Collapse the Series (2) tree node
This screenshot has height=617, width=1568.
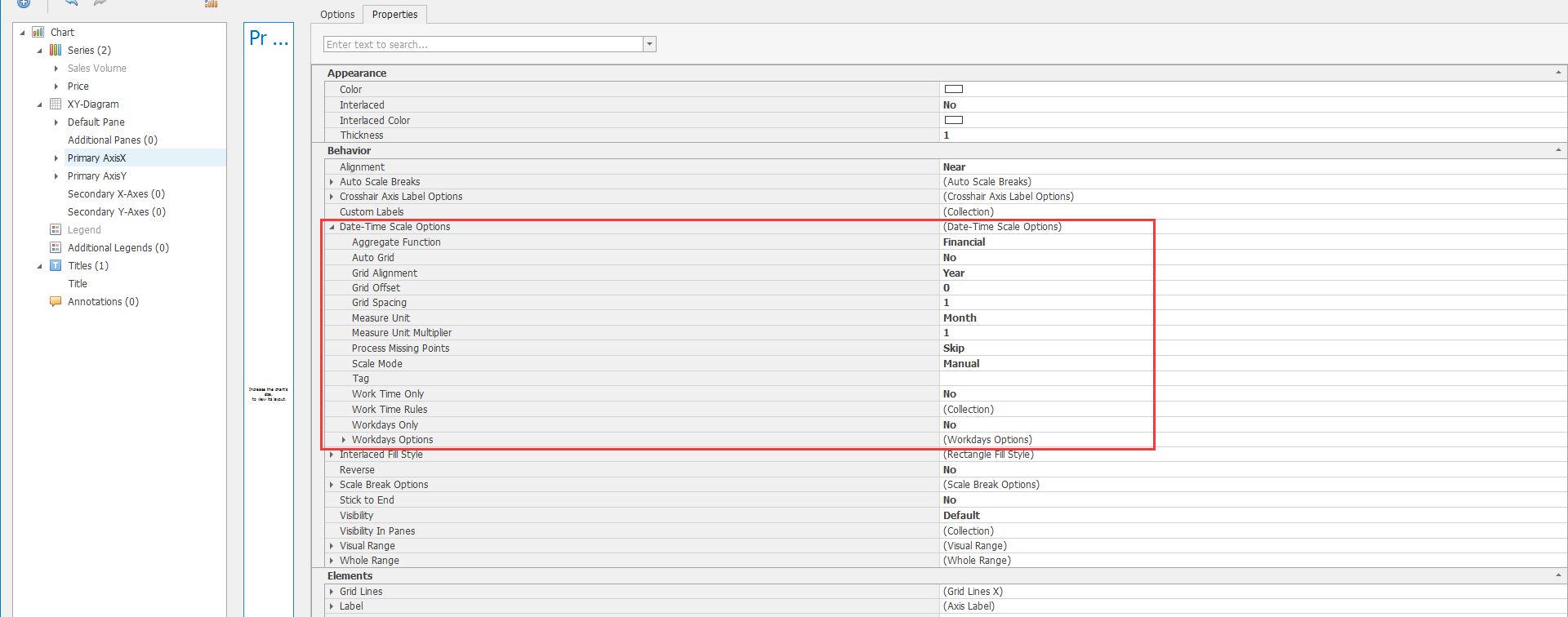tap(39, 51)
